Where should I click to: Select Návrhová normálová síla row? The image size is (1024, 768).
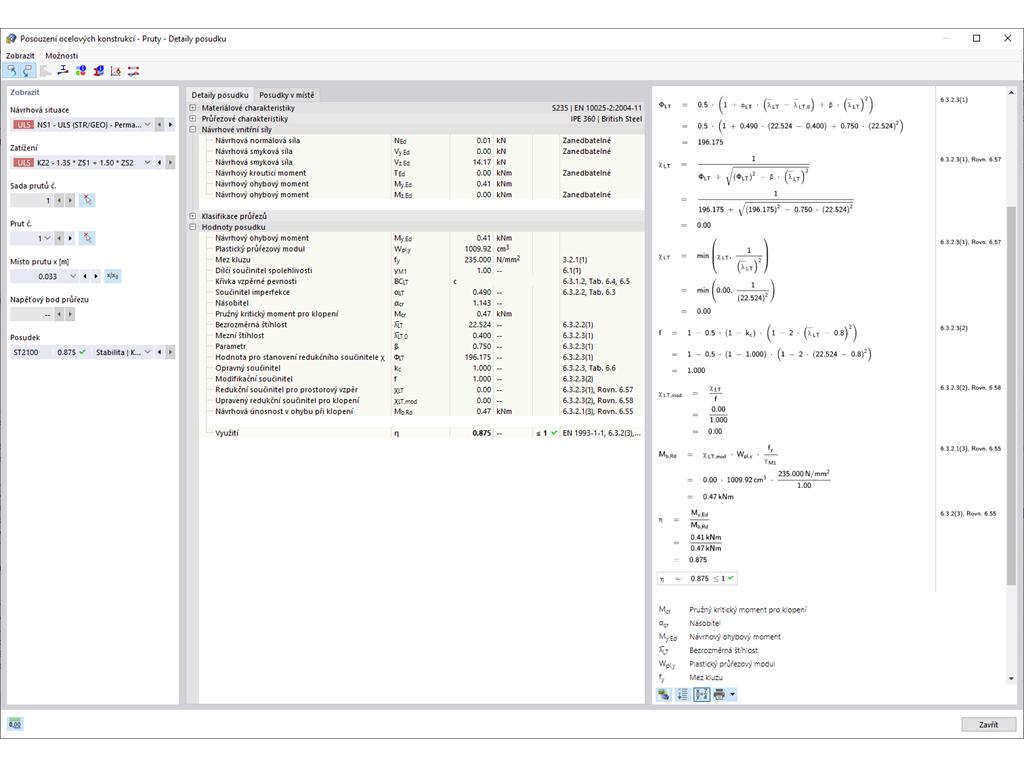pyautogui.click(x=422, y=140)
